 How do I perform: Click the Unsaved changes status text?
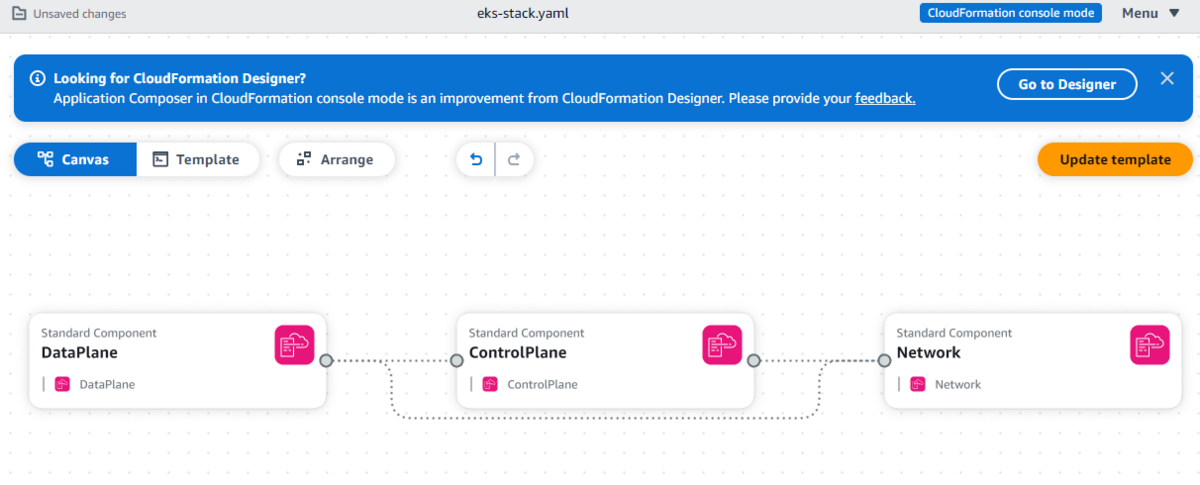click(80, 14)
